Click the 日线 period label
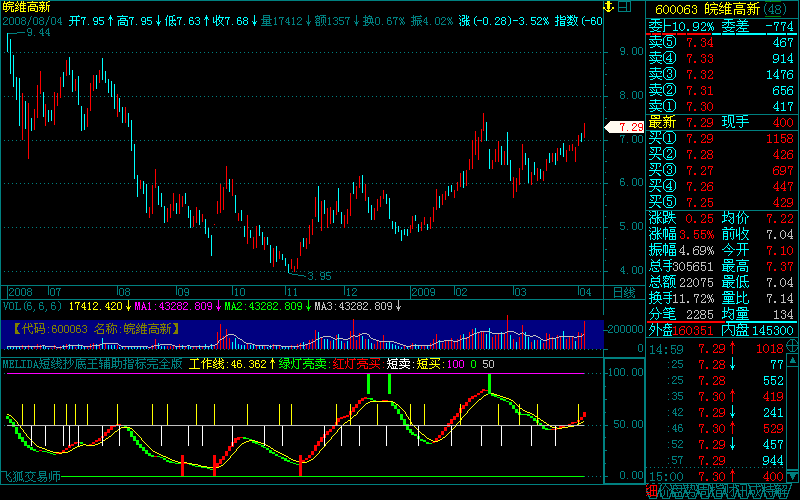800x500 pixels. (x=624, y=292)
